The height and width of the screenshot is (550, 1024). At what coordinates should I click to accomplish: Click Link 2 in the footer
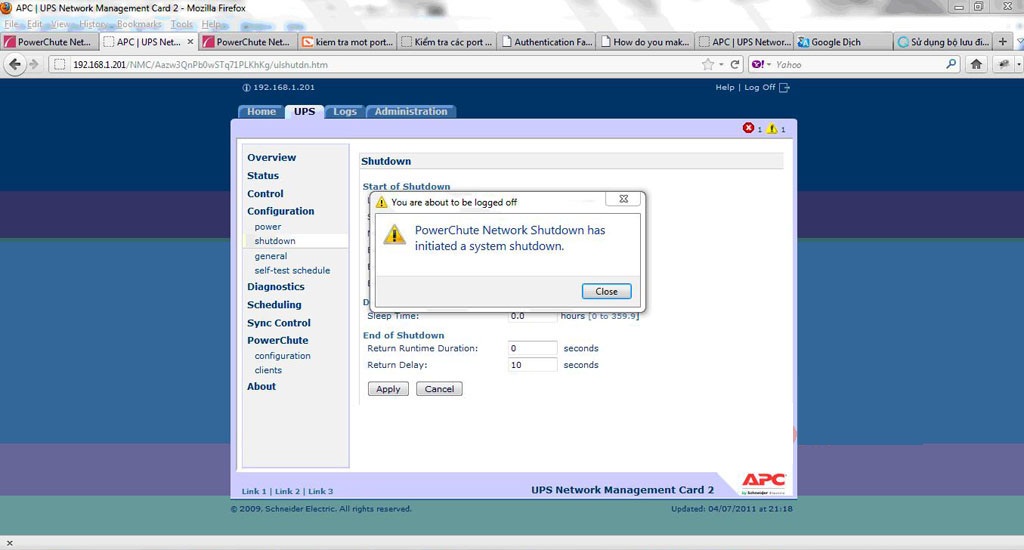tap(287, 491)
